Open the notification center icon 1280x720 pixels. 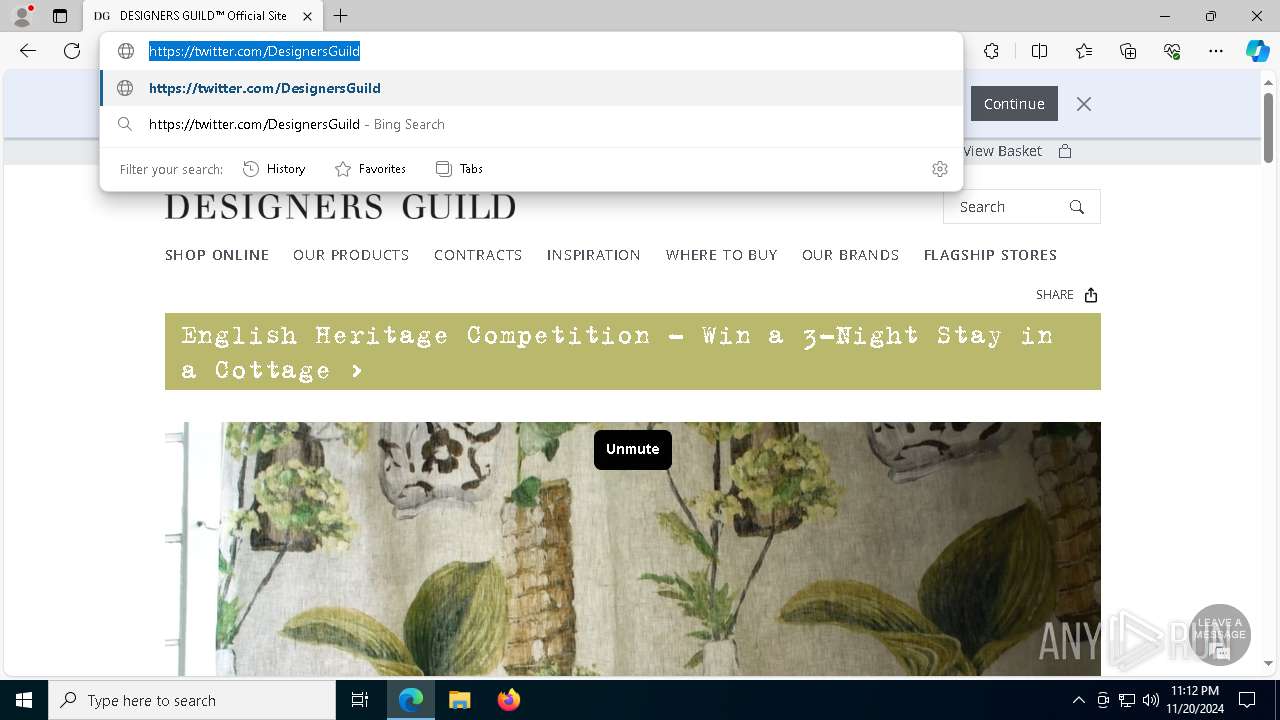[1247, 700]
